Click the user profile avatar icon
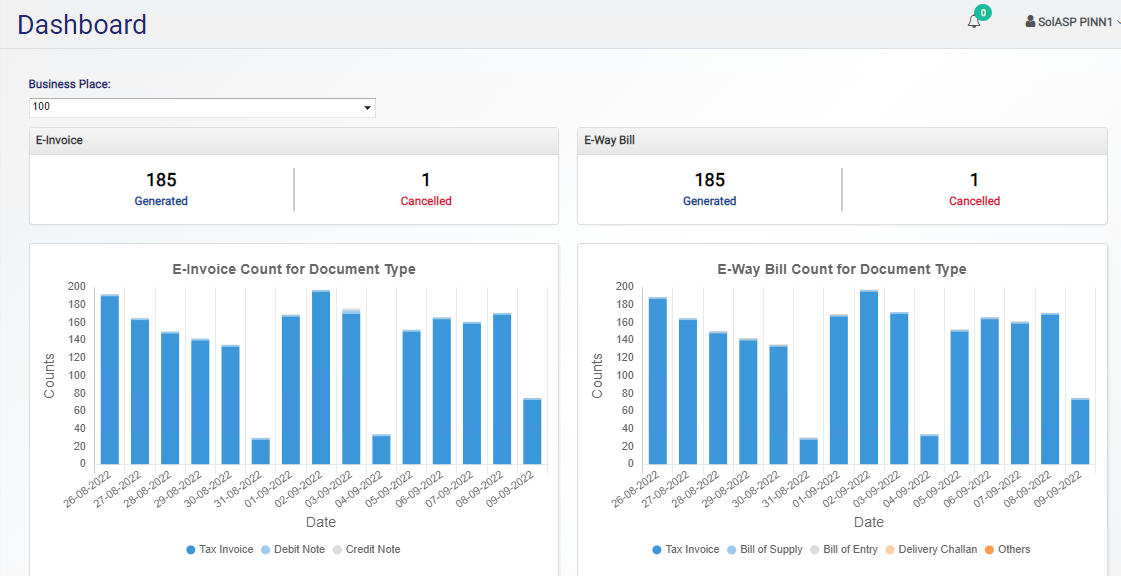This screenshot has height=576, width=1121. tap(1030, 21)
